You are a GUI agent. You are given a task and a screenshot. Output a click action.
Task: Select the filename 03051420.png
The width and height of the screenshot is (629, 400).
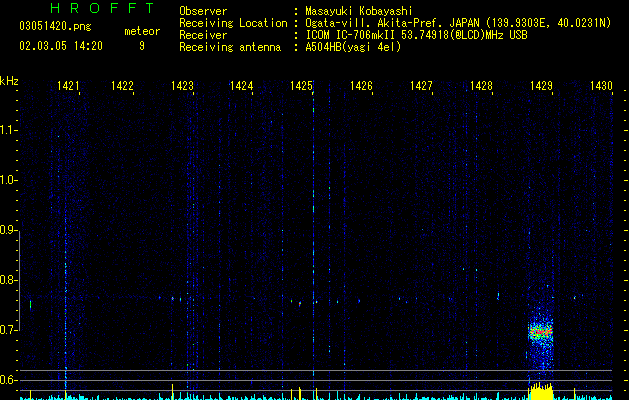click(x=55, y=26)
